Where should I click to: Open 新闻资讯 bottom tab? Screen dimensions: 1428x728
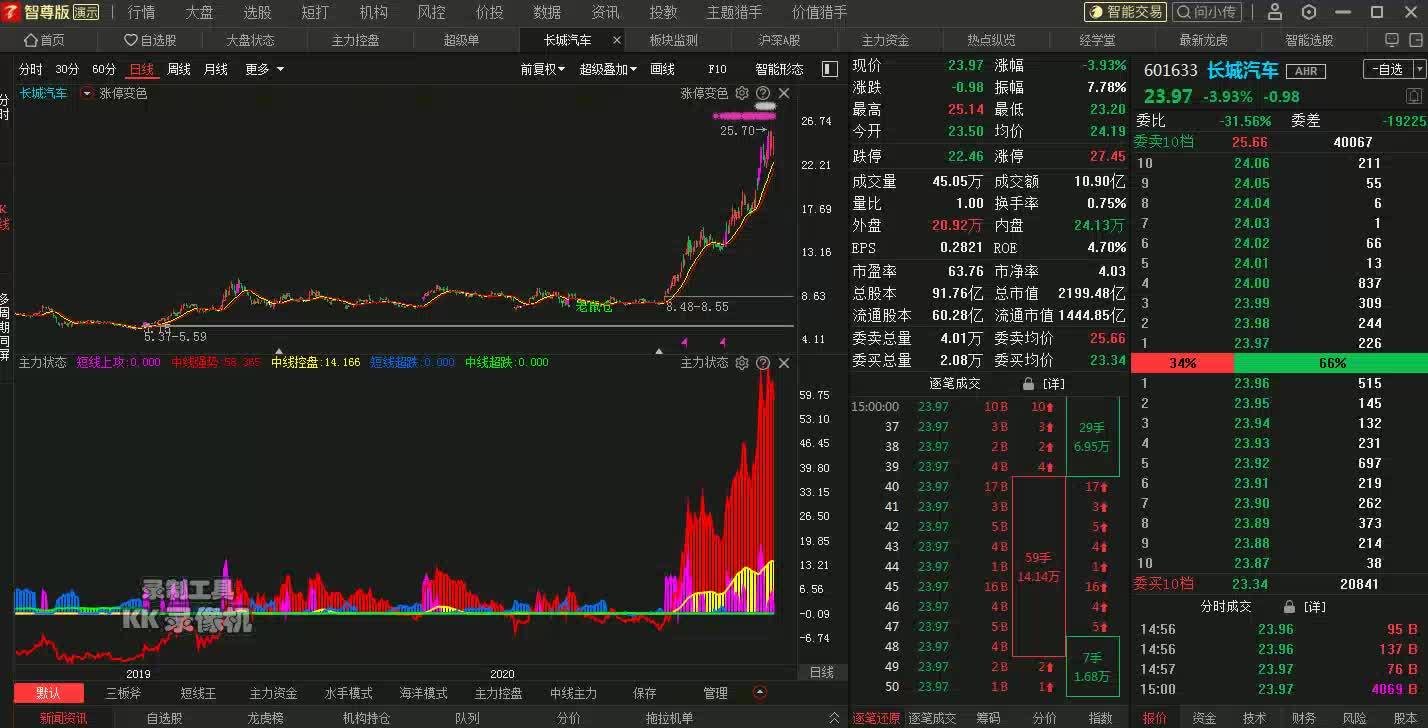coord(63,718)
